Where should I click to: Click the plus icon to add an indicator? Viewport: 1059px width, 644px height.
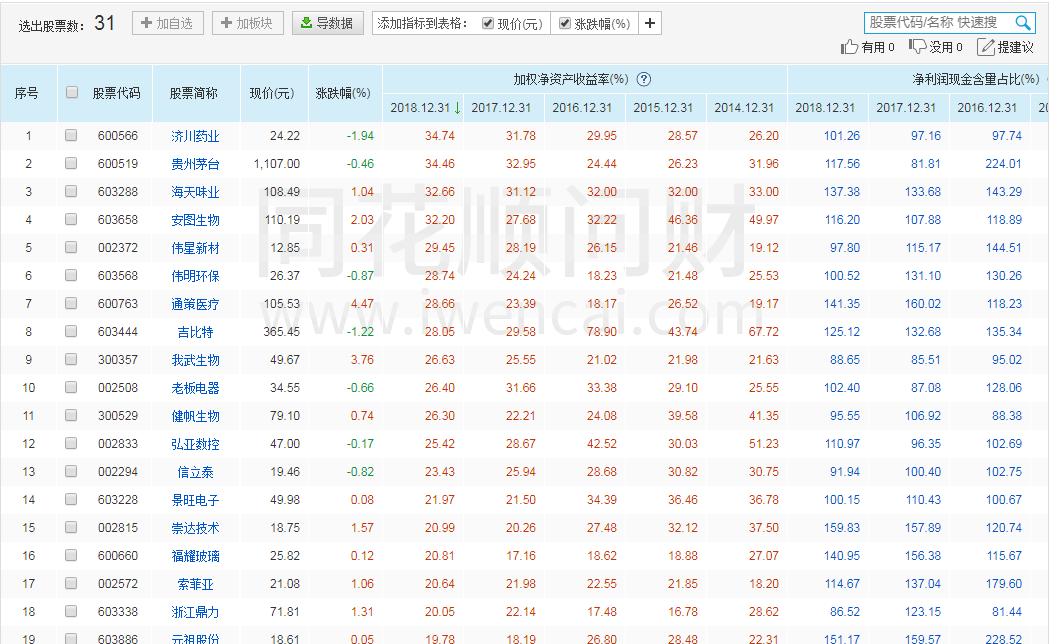coord(649,22)
